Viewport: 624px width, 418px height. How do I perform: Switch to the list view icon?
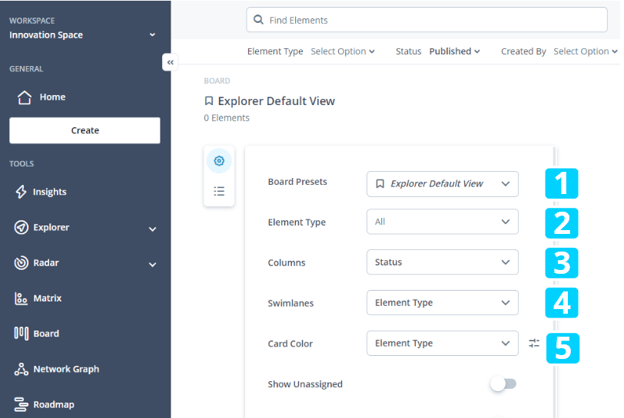pyautogui.click(x=219, y=191)
